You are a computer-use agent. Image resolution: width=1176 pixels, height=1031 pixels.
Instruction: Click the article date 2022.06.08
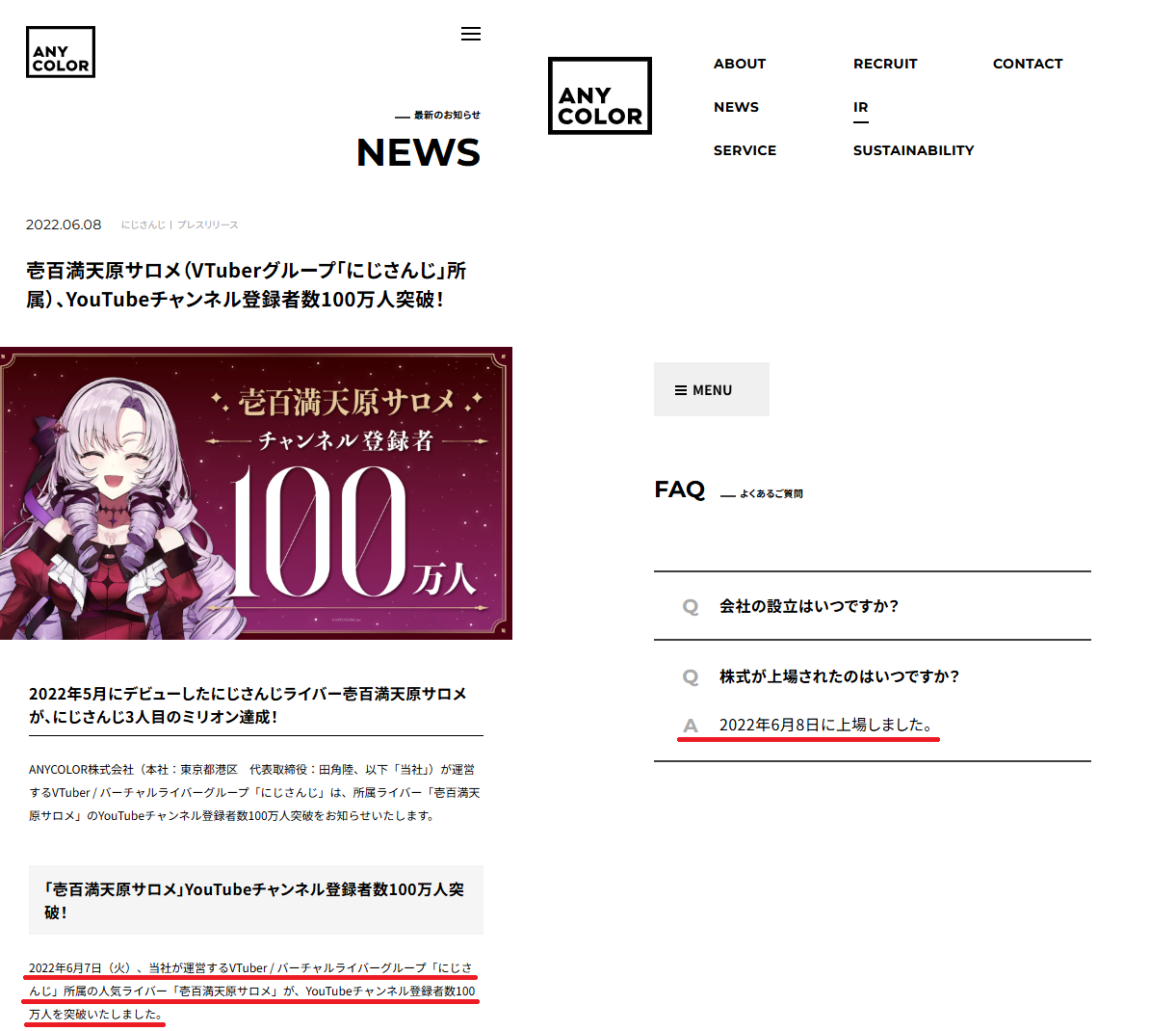pyautogui.click(x=64, y=225)
